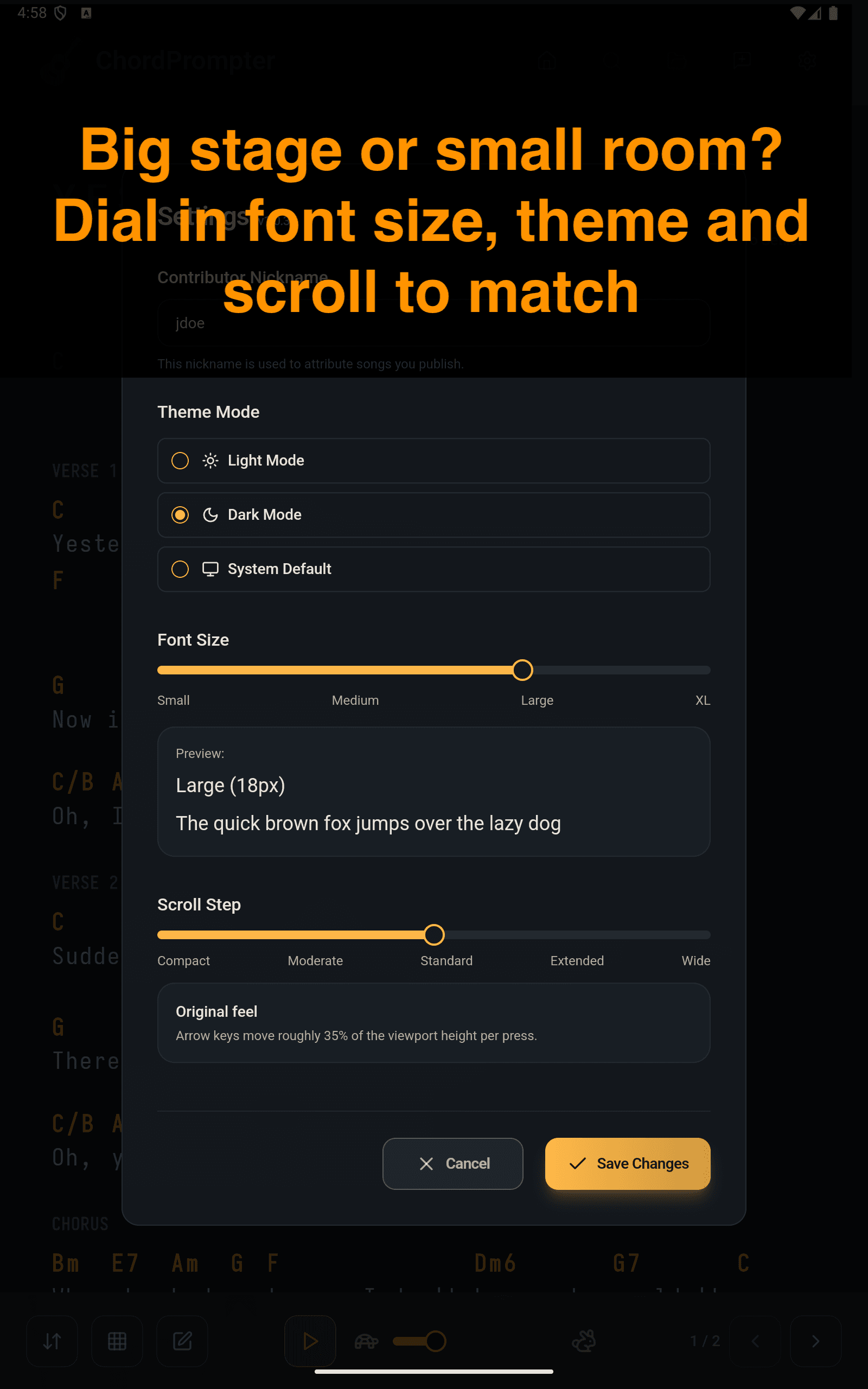Screen dimensions: 868x1389
Task: Click the Font Size slider handle
Action: coord(522,670)
